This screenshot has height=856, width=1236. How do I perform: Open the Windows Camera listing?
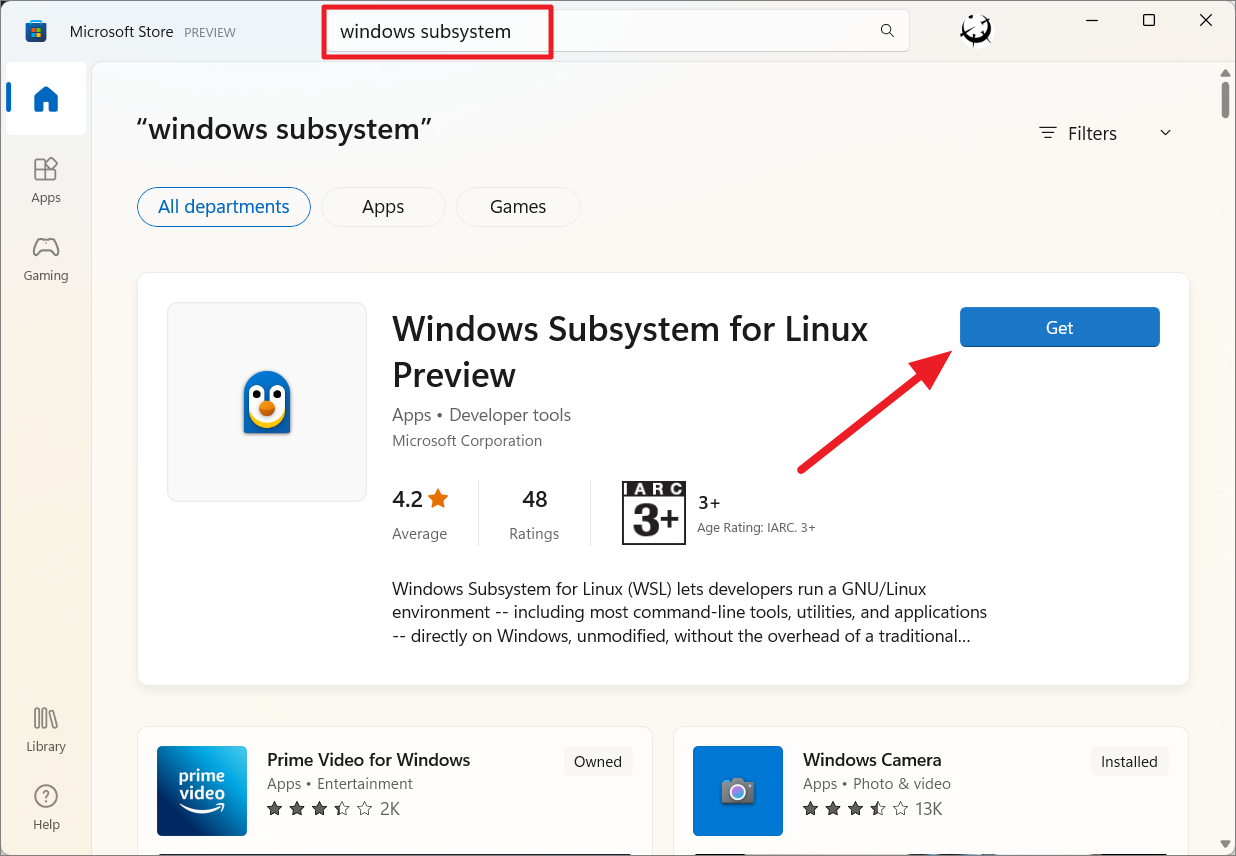click(x=871, y=760)
